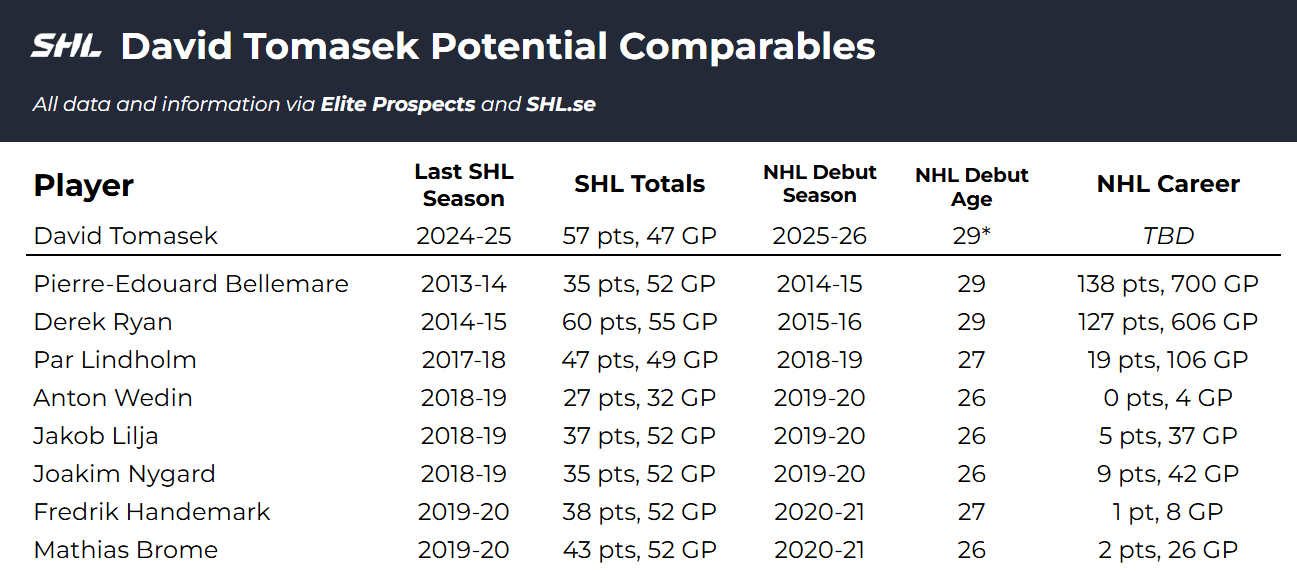
Task: Click the NHL Debut Age column header
Action: (x=971, y=187)
